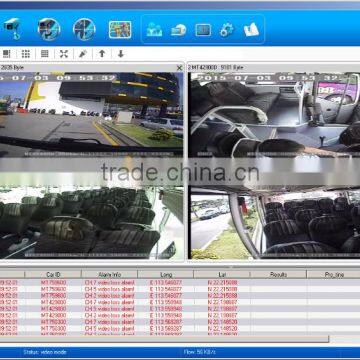Click the up arrow toolbar icon
Screen dimensions: 360x360
tap(102, 54)
